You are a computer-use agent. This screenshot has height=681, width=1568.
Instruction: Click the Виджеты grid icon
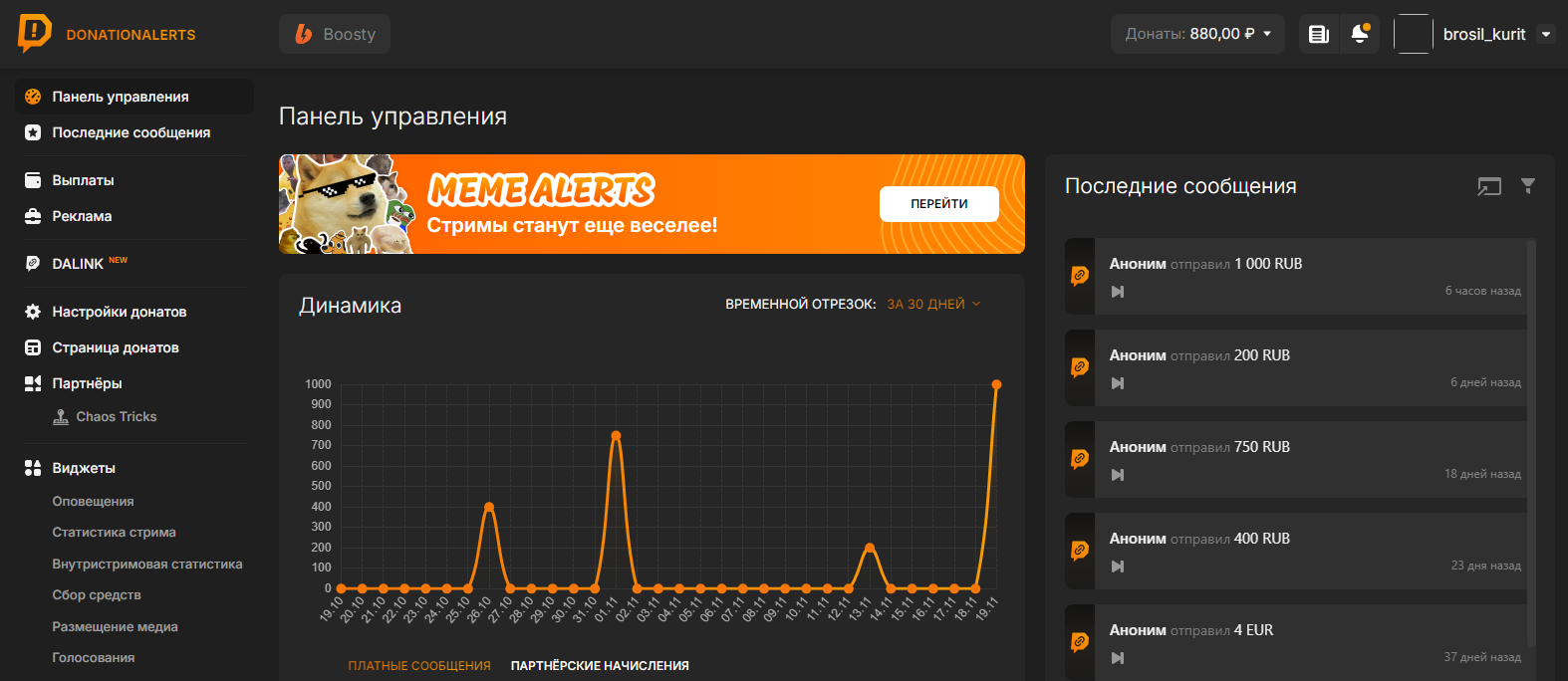(33, 468)
